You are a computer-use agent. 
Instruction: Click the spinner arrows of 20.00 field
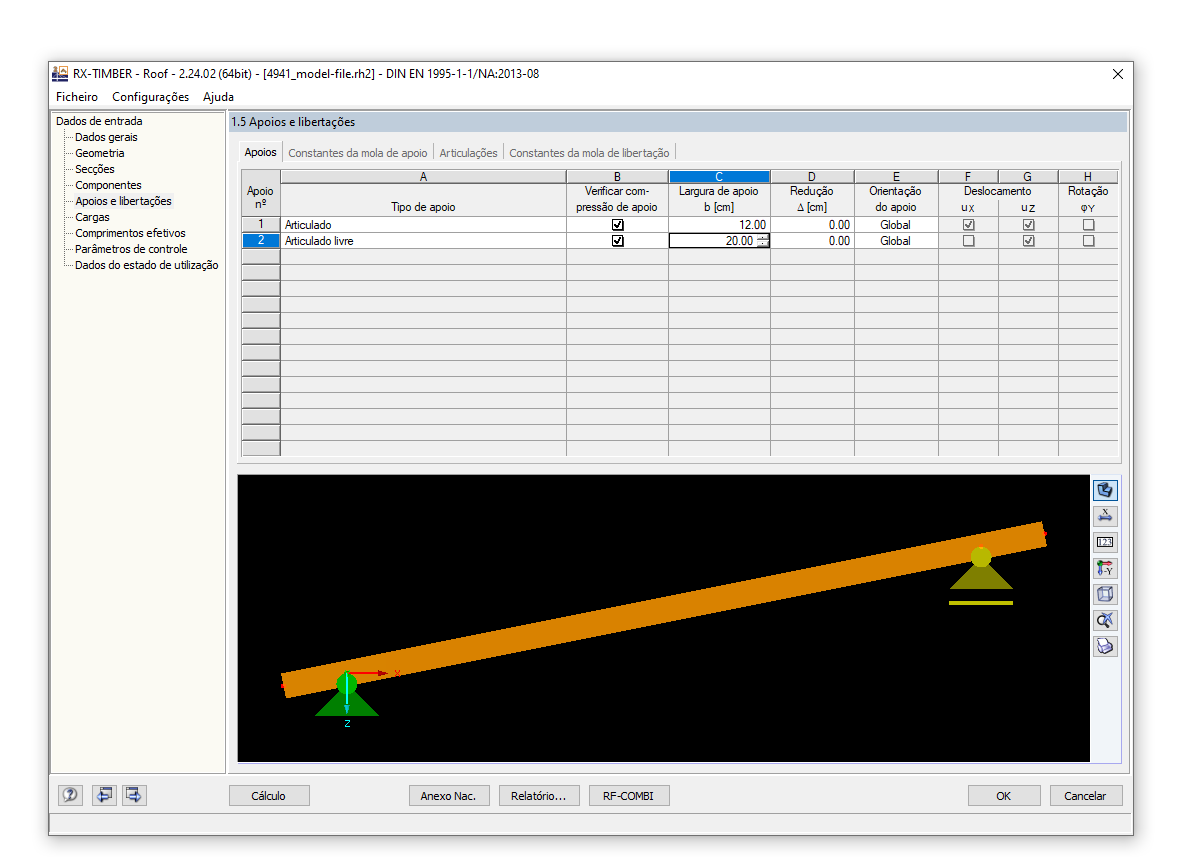tap(763, 241)
